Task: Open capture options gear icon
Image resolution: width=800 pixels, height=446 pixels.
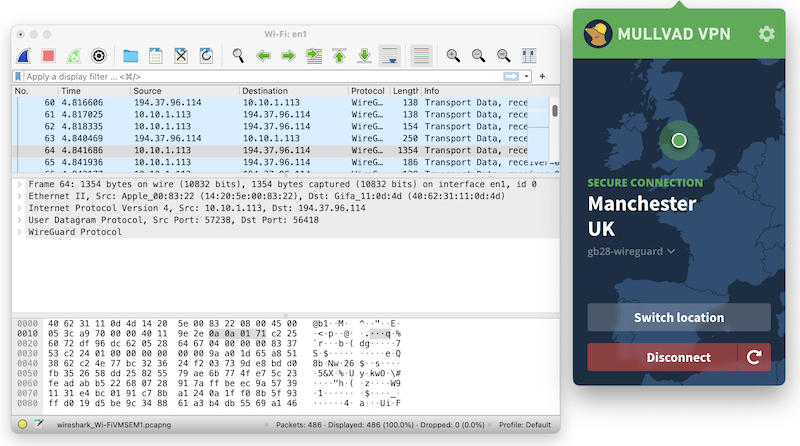Action: (x=99, y=56)
